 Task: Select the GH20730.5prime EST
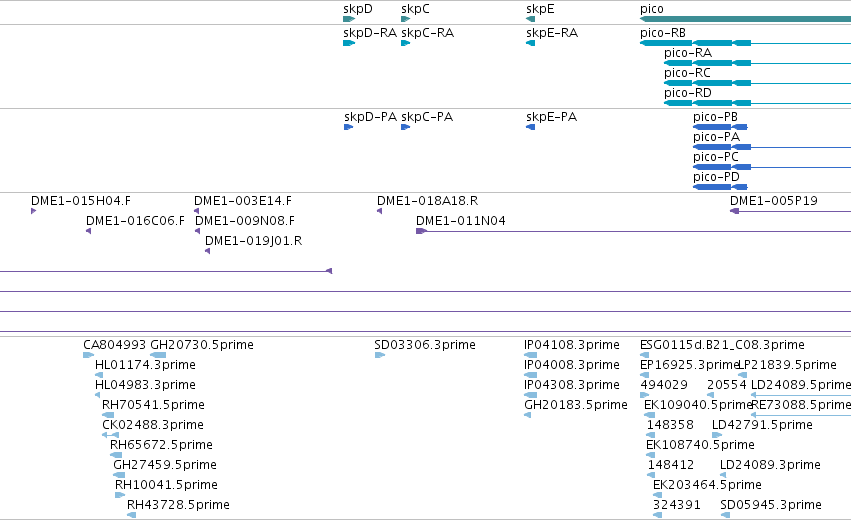point(158,355)
